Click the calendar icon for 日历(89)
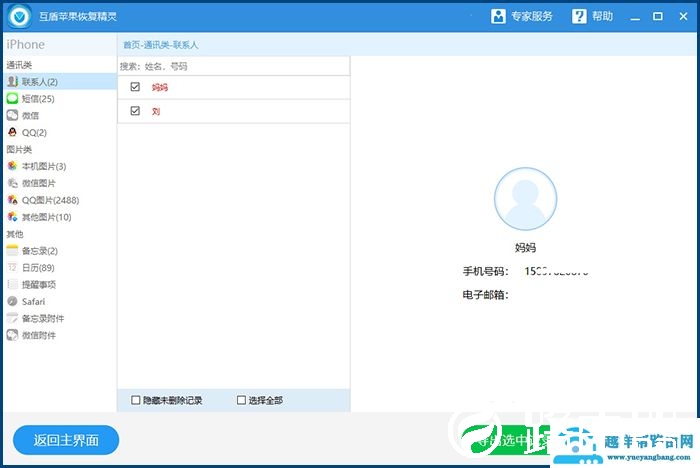Image resolution: width=700 pixels, height=468 pixels. (12, 267)
